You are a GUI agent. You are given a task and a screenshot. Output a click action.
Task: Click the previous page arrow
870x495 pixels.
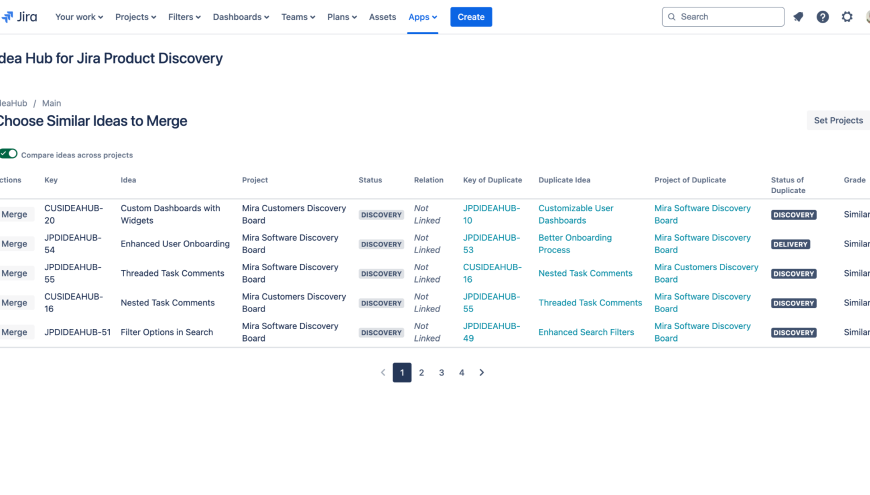click(x=383, y=373)
